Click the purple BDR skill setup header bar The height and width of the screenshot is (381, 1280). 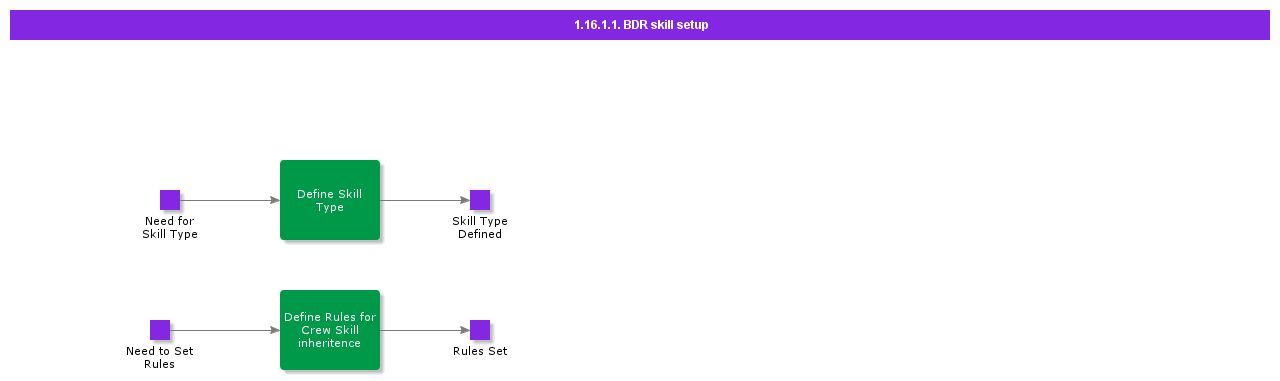(x=640, y=25)
